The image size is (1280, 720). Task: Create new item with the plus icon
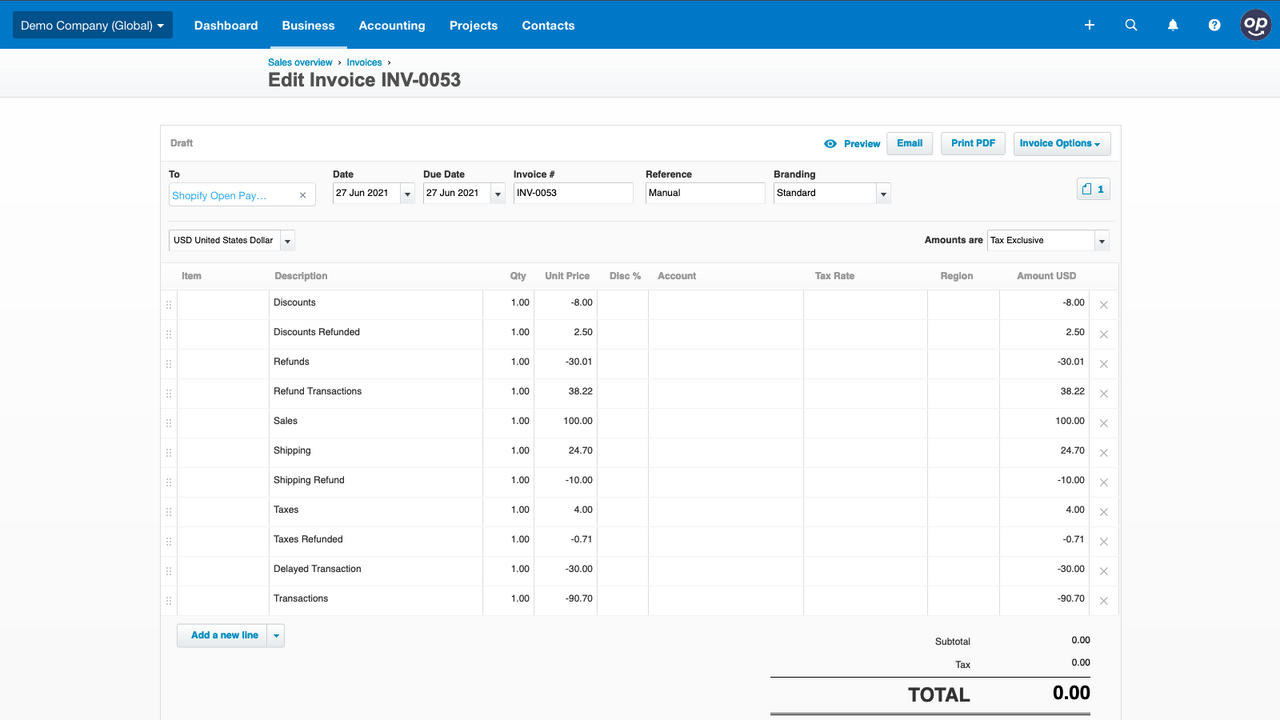click(x=1089, y=25)
